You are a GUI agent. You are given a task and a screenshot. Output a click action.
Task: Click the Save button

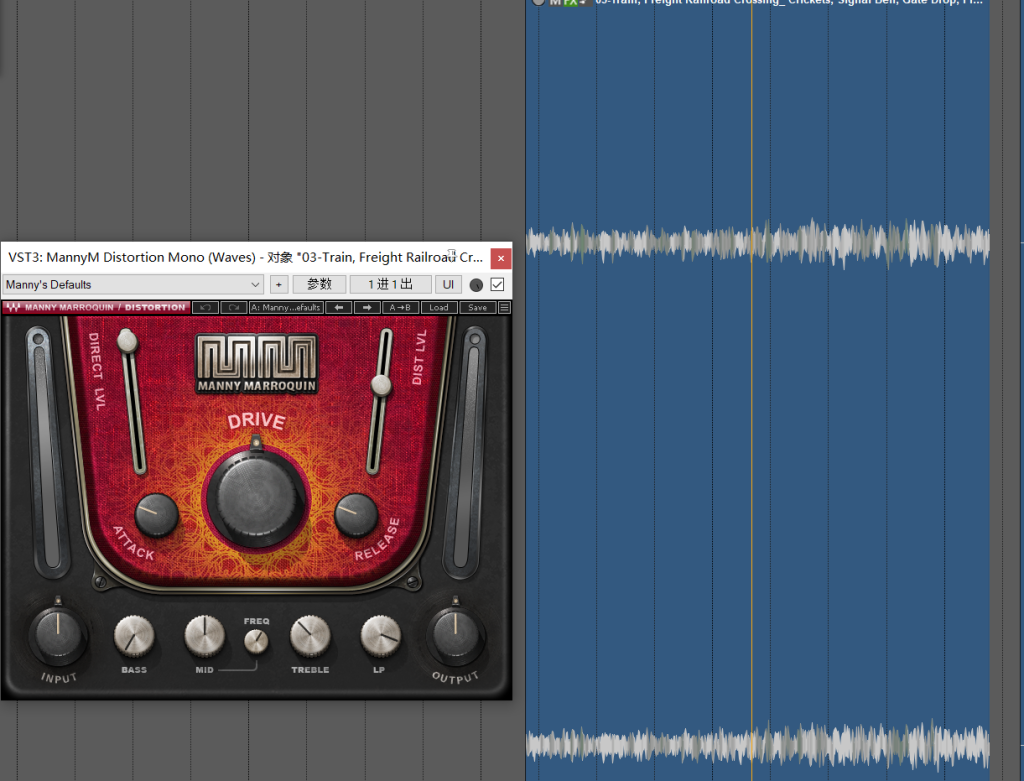coord(477,308)
